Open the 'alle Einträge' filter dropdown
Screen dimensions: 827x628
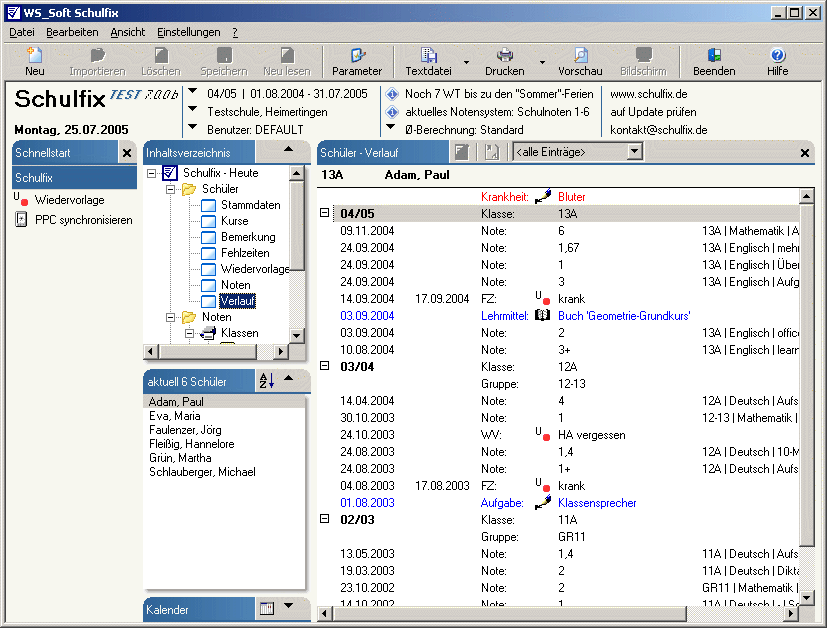[x=634, y=152]
